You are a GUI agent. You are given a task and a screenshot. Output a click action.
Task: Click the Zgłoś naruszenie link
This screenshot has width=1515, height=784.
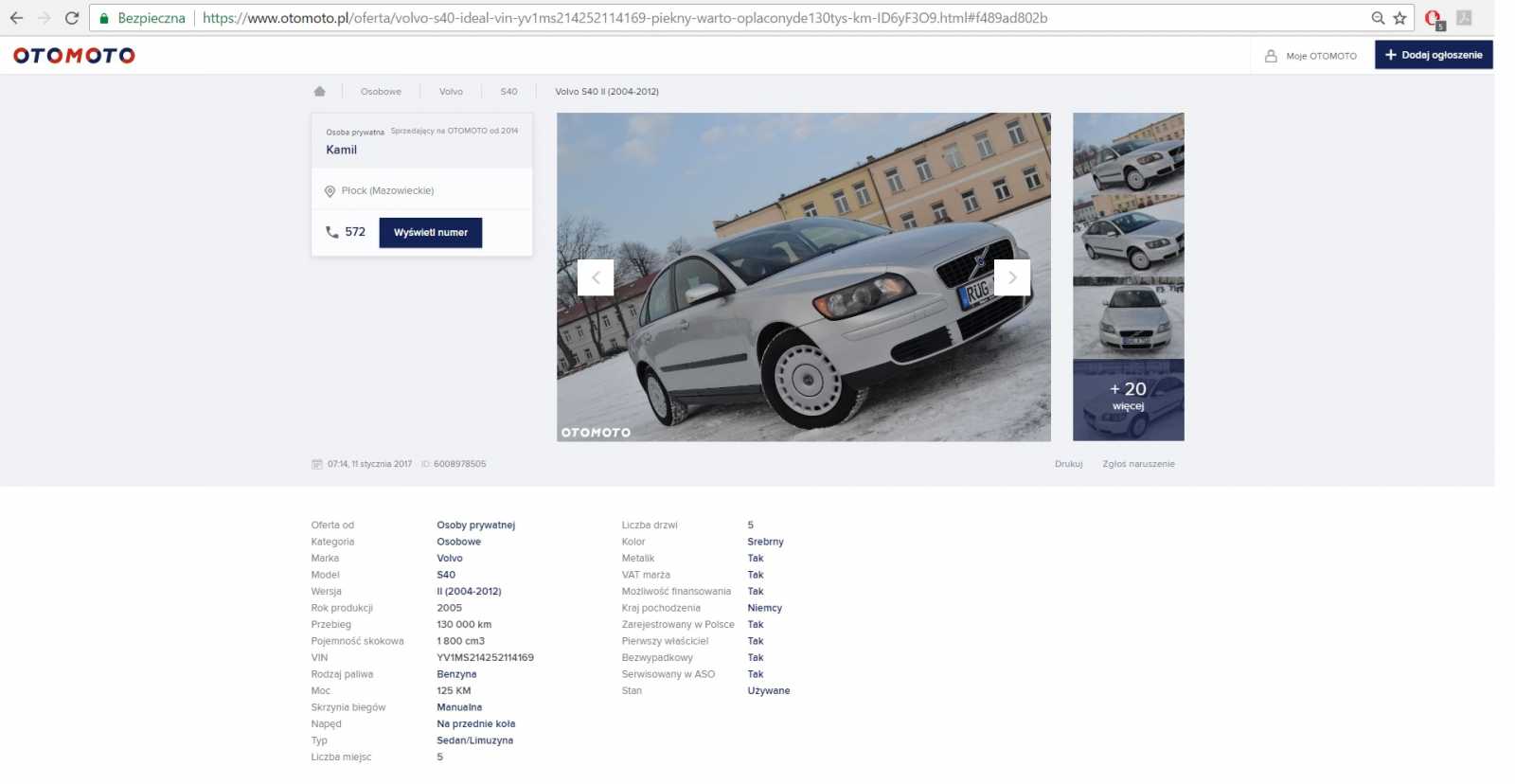(1138, 464)
